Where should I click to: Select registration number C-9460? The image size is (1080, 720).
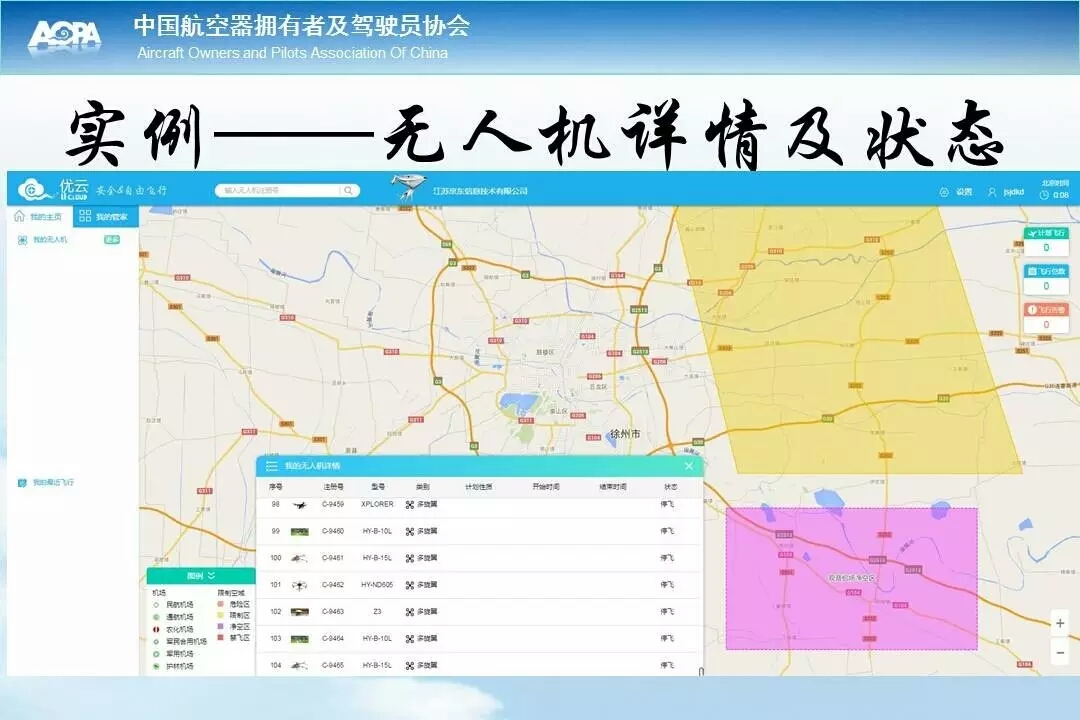[x=333, y=531]
